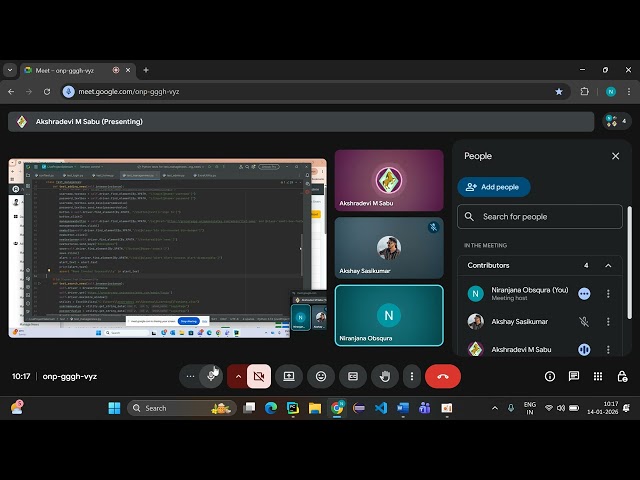Click the Windows taskbar Search box

coord(182,408)
